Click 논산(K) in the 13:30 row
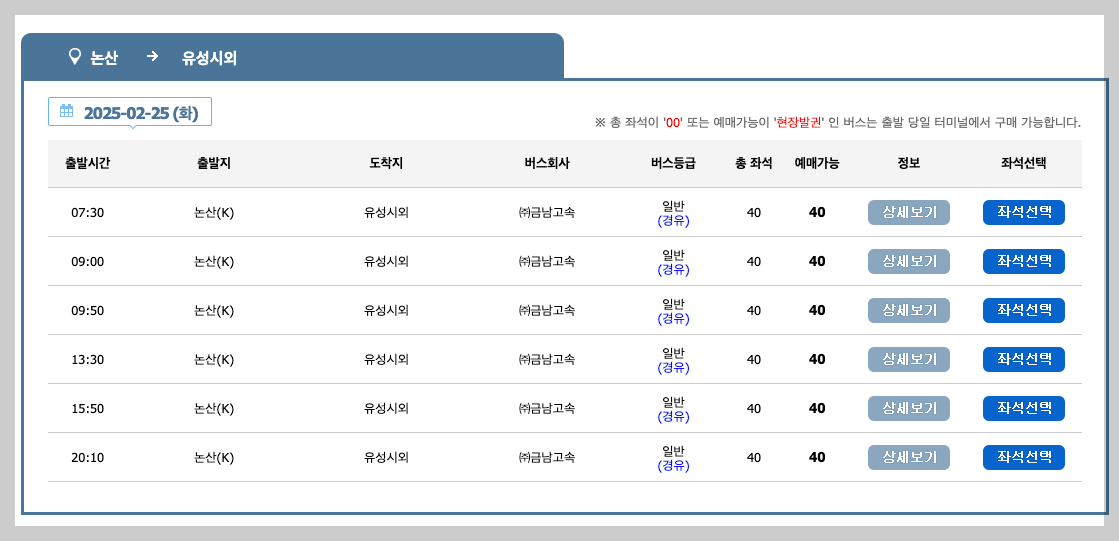 pyautogui.click(x=214, y=360)
